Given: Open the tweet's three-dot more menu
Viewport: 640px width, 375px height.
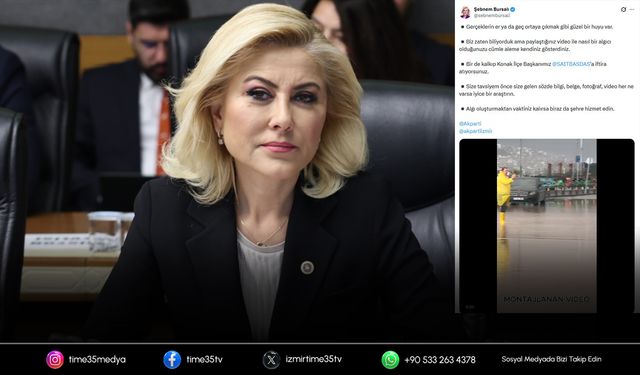Looking at the screenshot, I should click(x=631, y=9).
